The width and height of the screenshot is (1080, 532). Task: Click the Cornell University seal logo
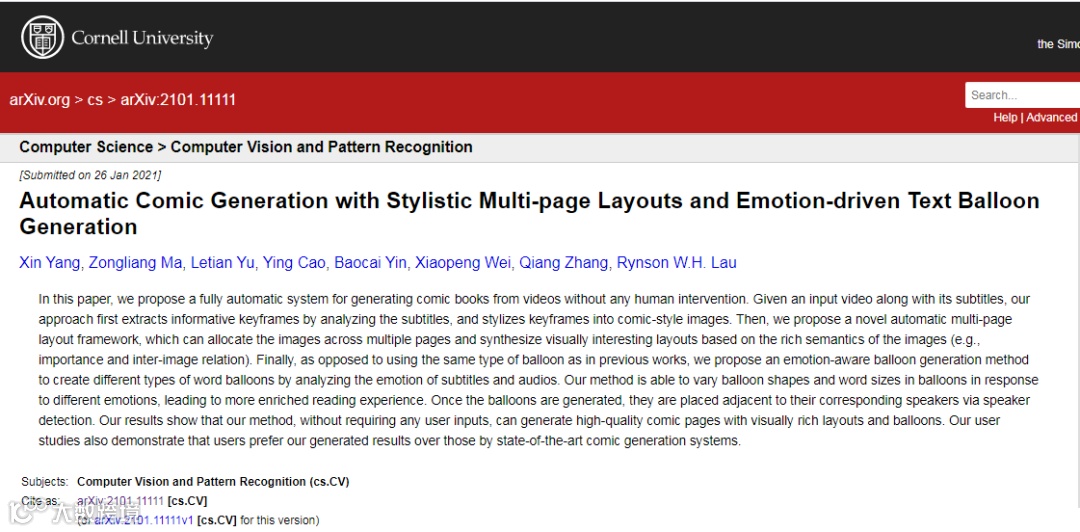pyautogui.click(x=43, y=37)
